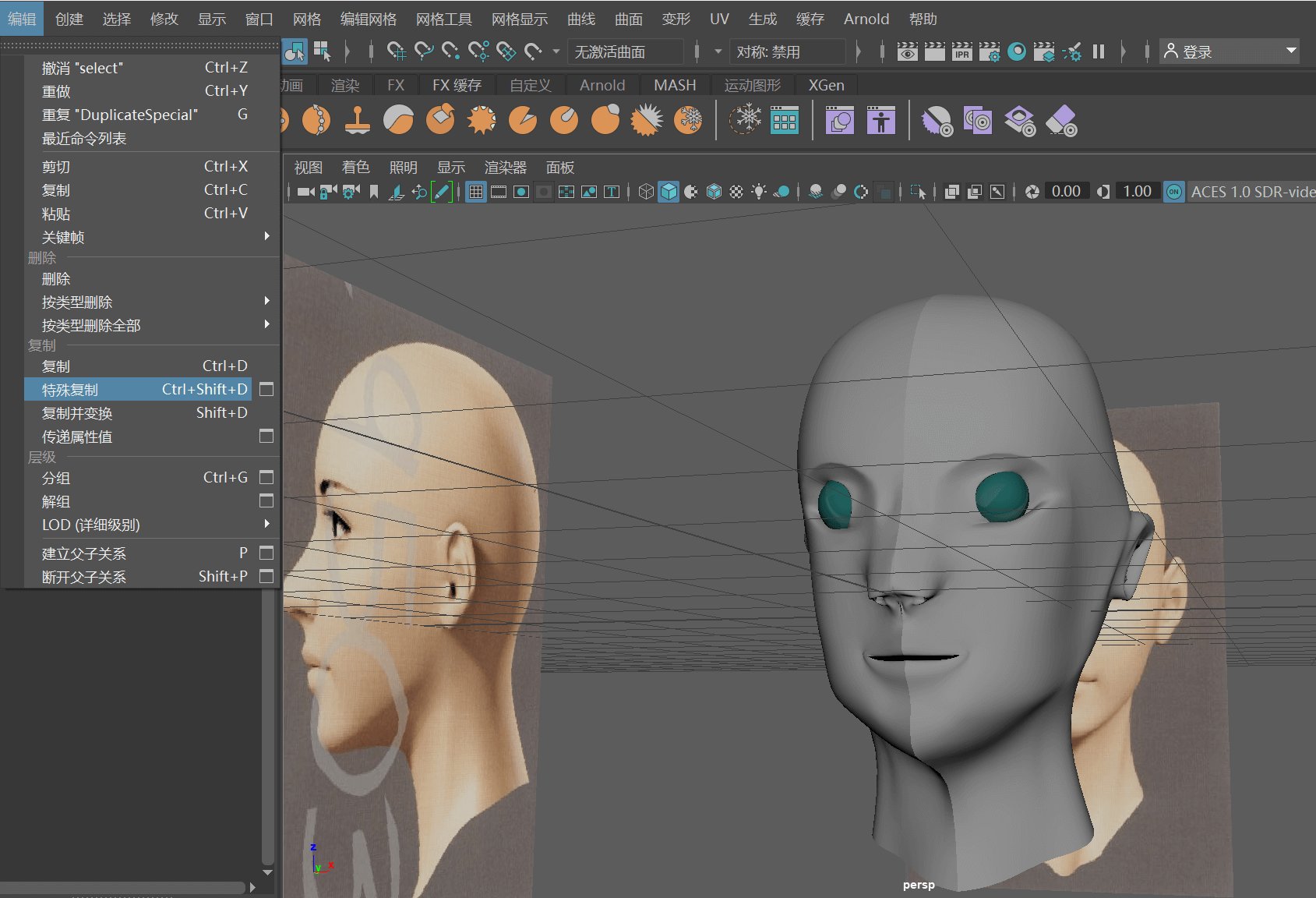Click the purple shapes window shelf icon
Screen dimensions: 1316x898
(x=840, y=120)
